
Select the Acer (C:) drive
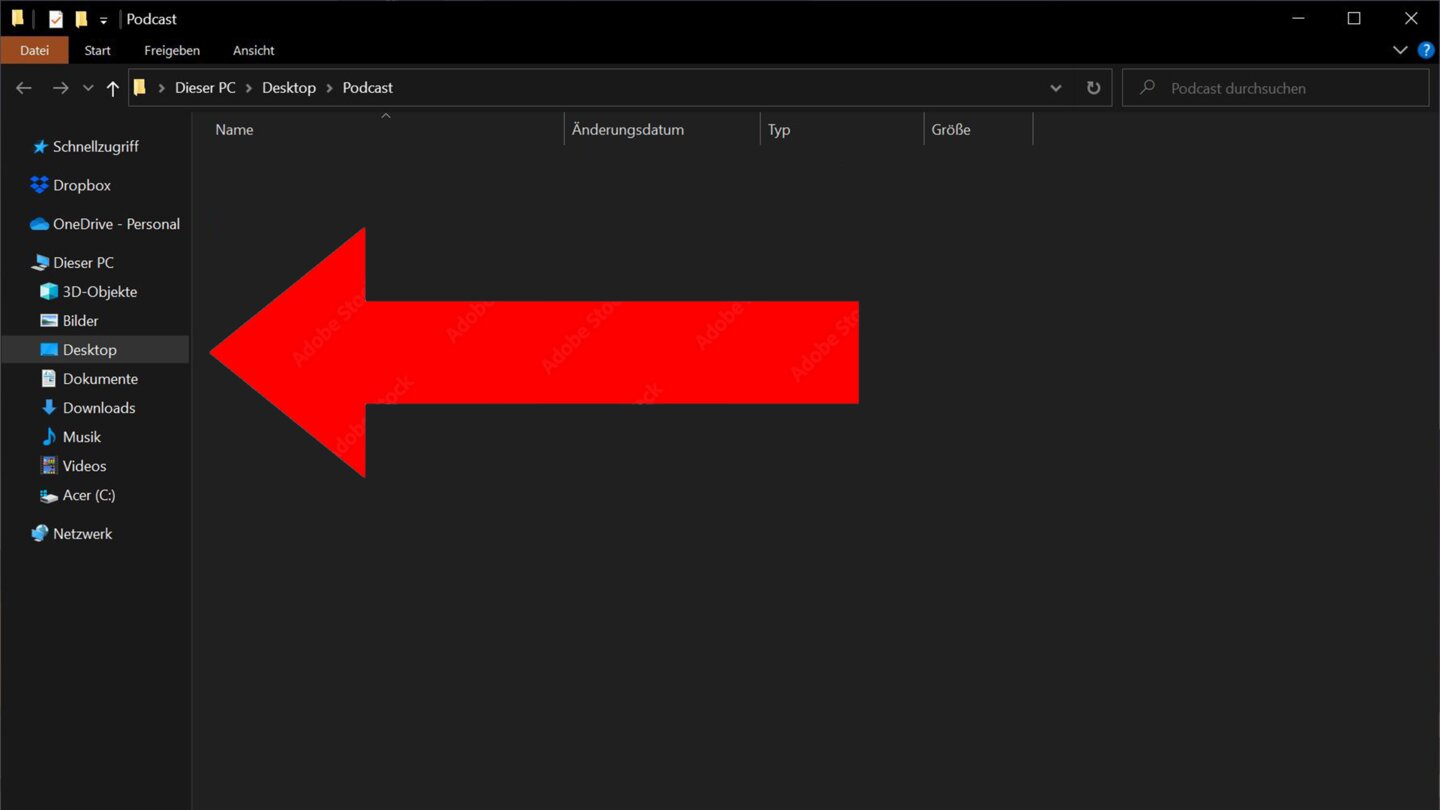pyautogui.click(x=88, y=495)
